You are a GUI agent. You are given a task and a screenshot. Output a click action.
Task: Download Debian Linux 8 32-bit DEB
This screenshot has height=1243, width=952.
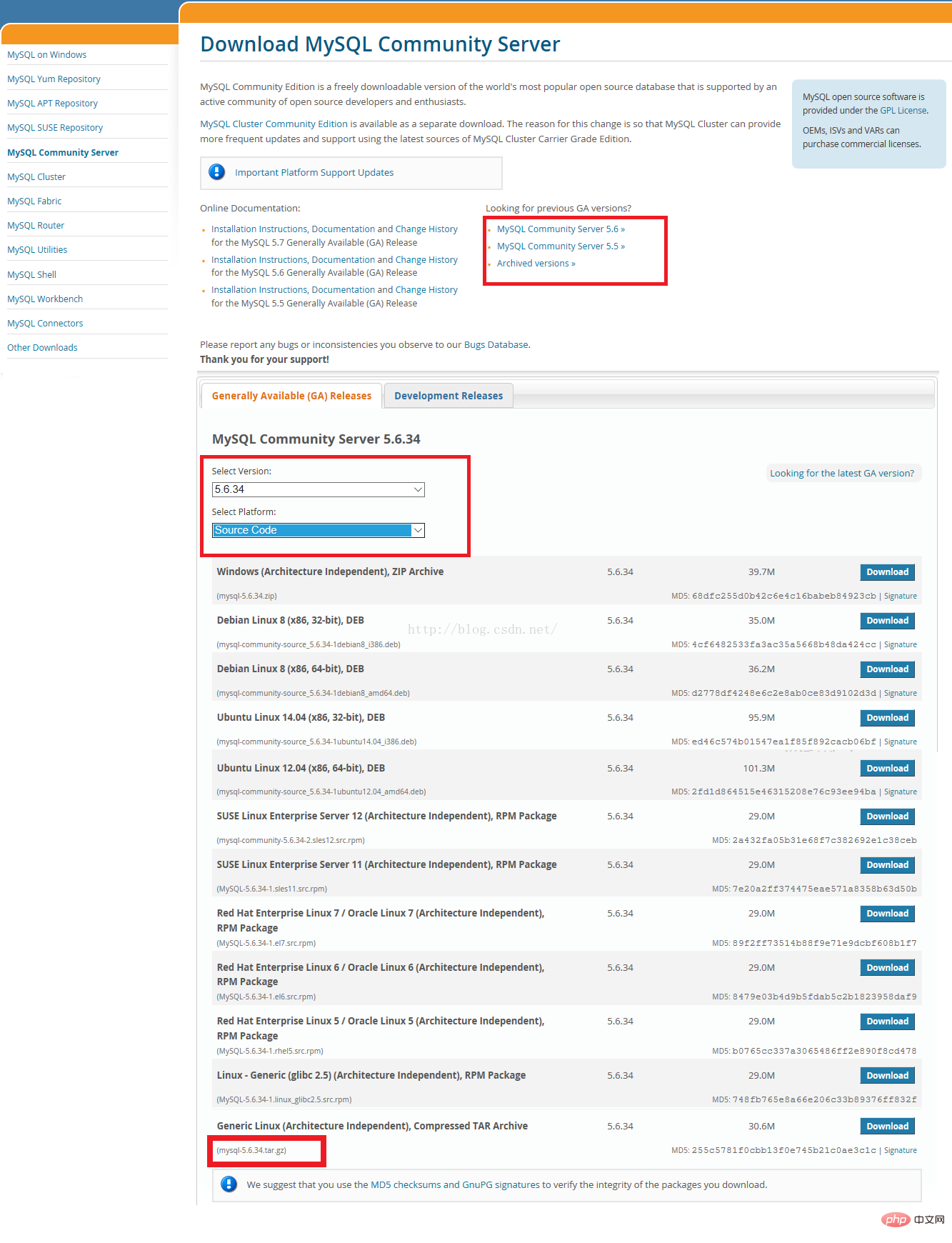[887, 621]
